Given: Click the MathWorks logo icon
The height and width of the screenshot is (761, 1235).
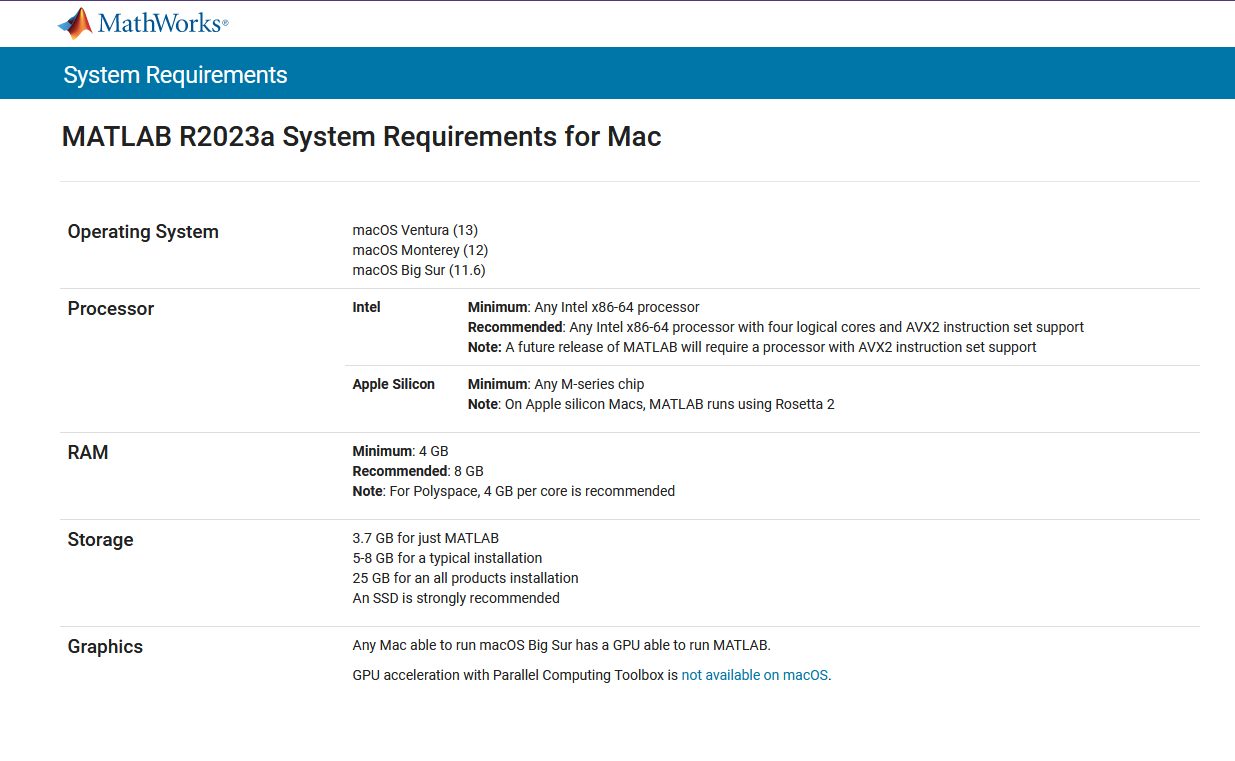Looking at the screenshot, I should [x=74, y=23].
